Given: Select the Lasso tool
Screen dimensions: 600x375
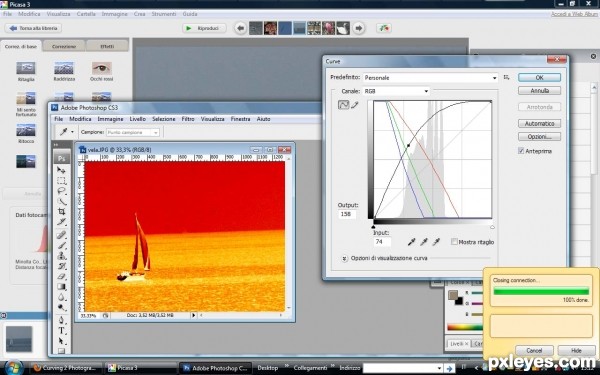Looking at the screenshot, I should (61, 191).
